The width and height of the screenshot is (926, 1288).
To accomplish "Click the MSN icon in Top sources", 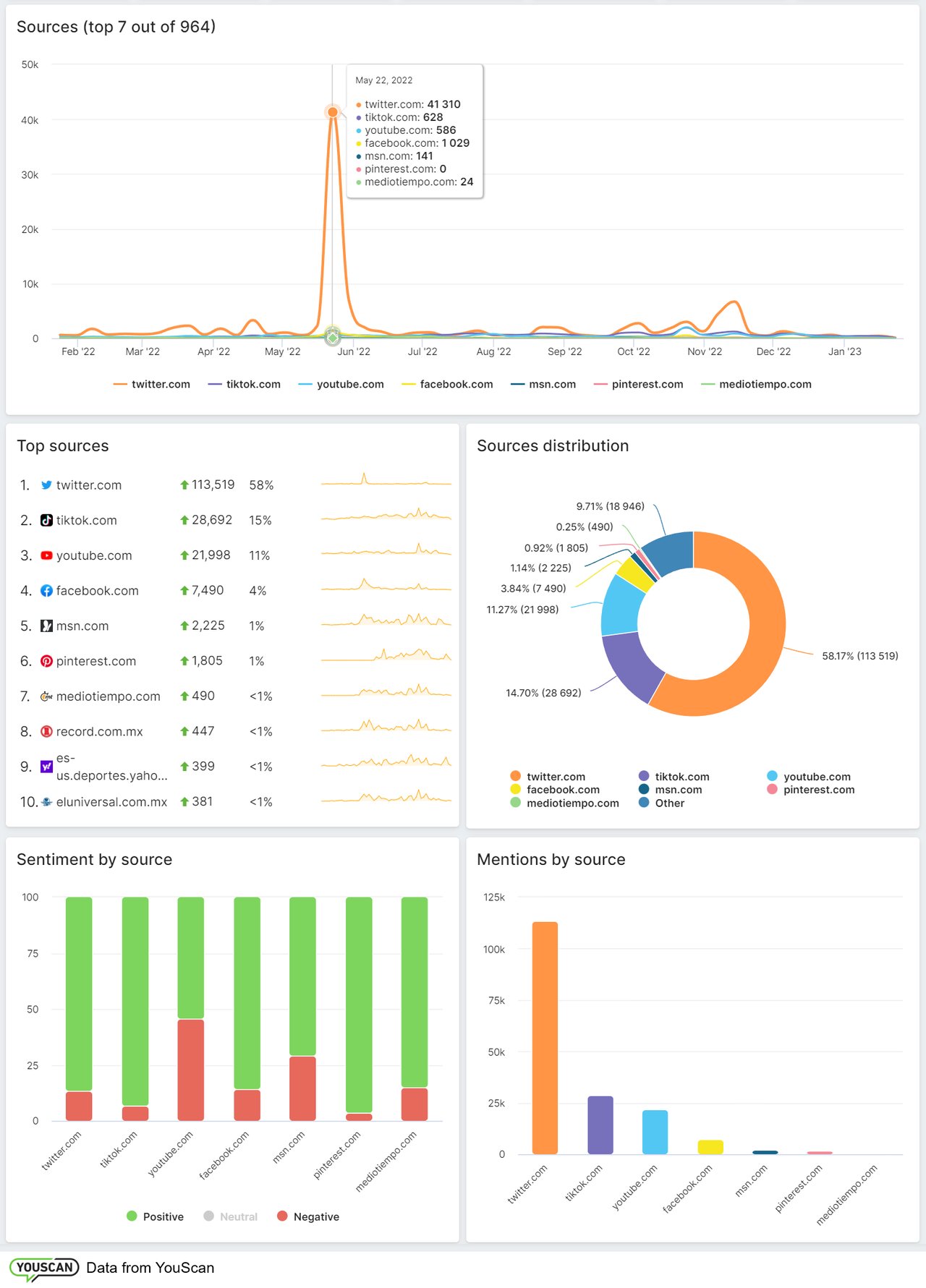I will point(46,626).
